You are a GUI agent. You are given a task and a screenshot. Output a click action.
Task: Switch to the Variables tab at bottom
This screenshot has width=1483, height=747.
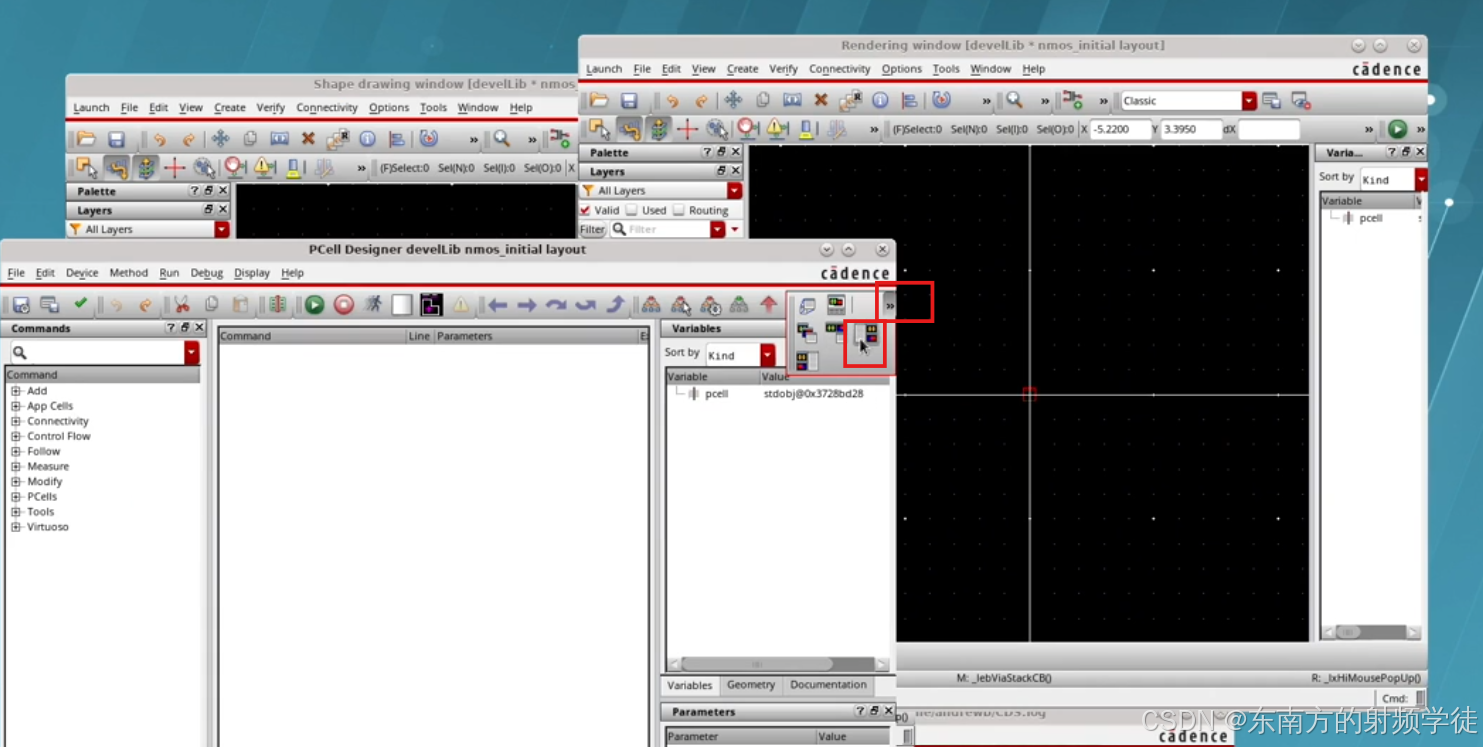tap(690, 685)
